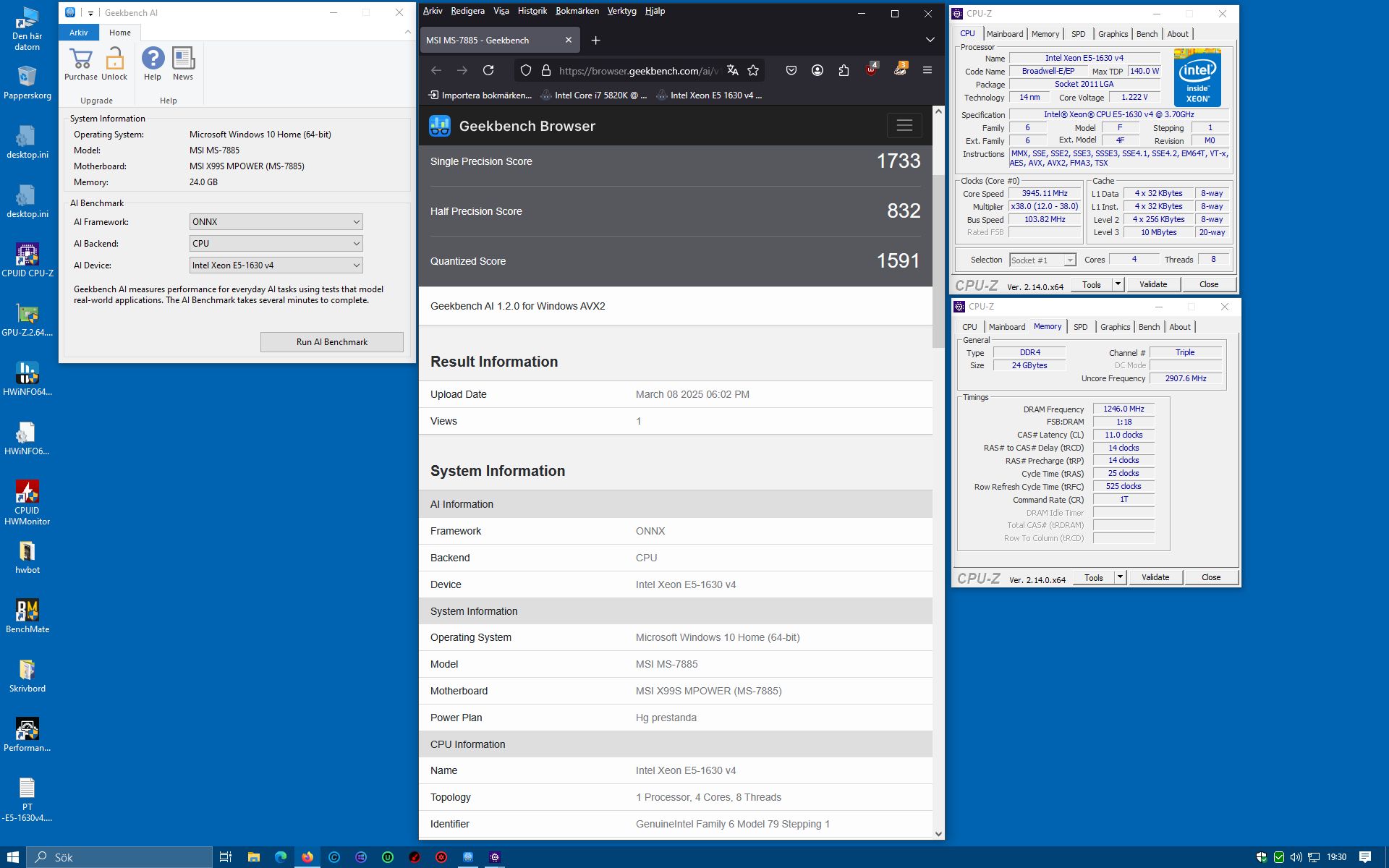Open a new Firefox tab
This screenshot has height=868, width=1389.
(595, 41)
